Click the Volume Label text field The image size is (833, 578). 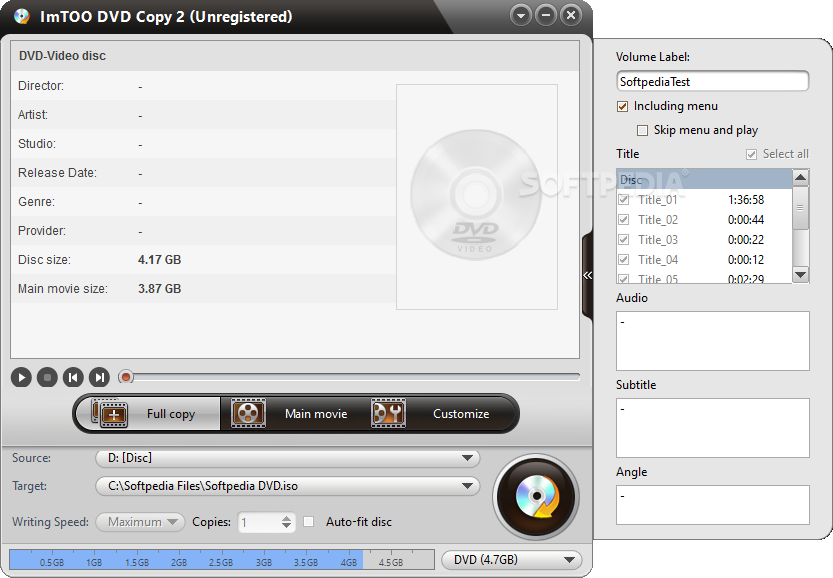tap(712, 81)
